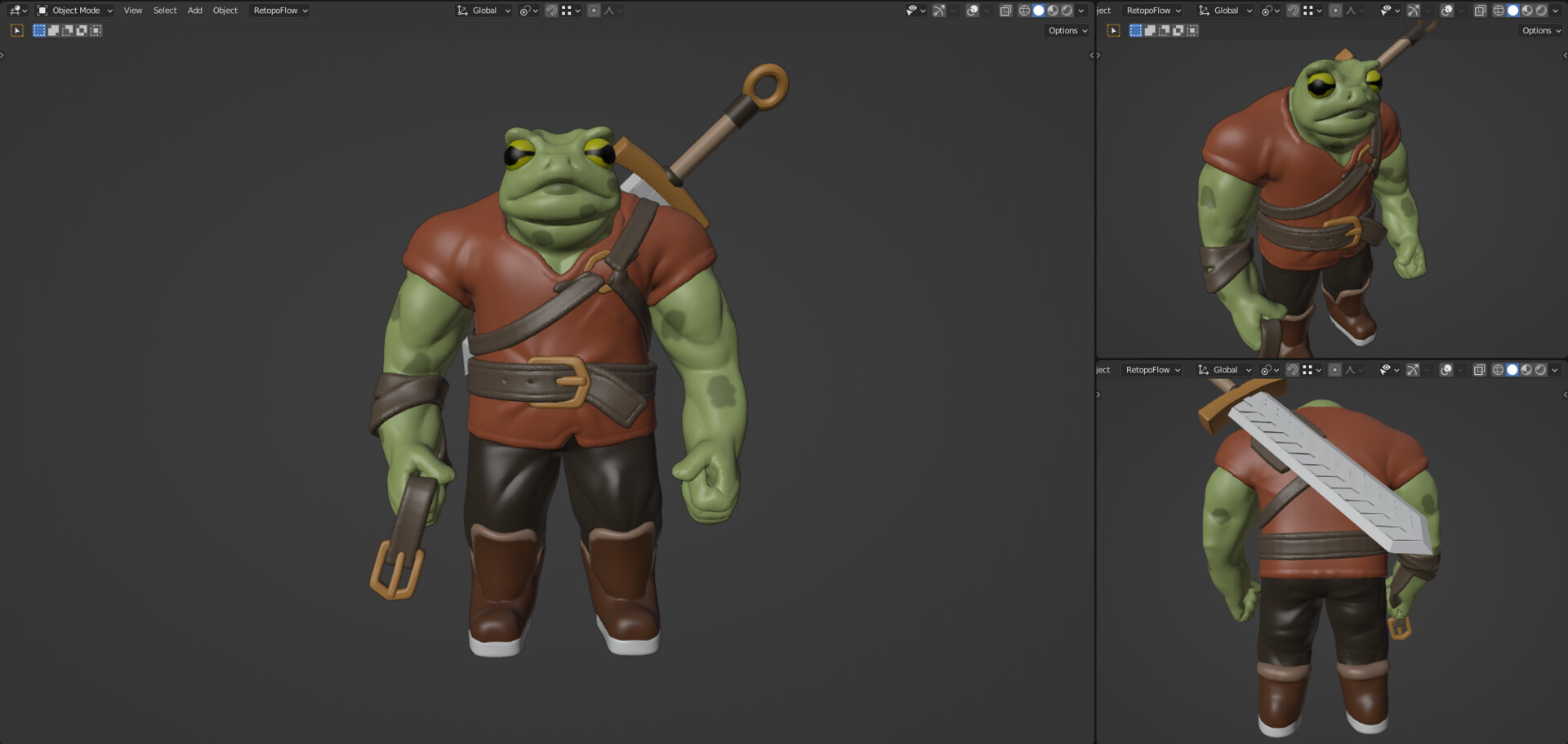
Task: Toggle X-Ray mode in the viewport header
Action: pos(1005,10)
